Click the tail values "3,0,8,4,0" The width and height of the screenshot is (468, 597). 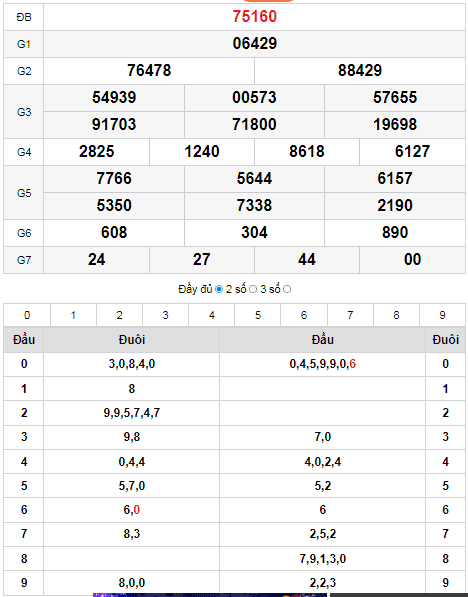pos(132,364)
